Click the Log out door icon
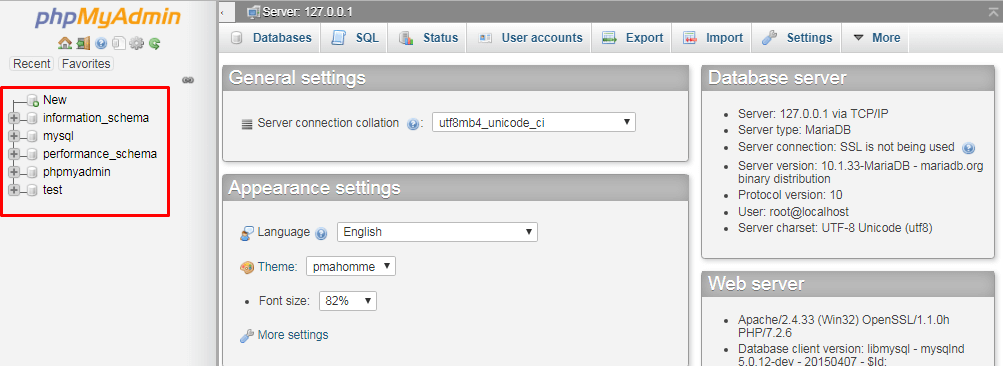 click(x=83, y=44)
